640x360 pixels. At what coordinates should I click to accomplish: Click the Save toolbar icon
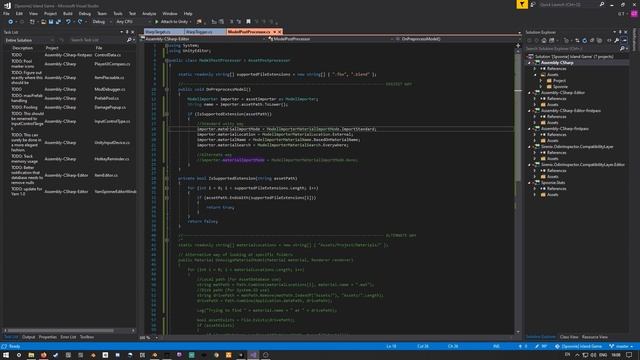pos(51,22)
